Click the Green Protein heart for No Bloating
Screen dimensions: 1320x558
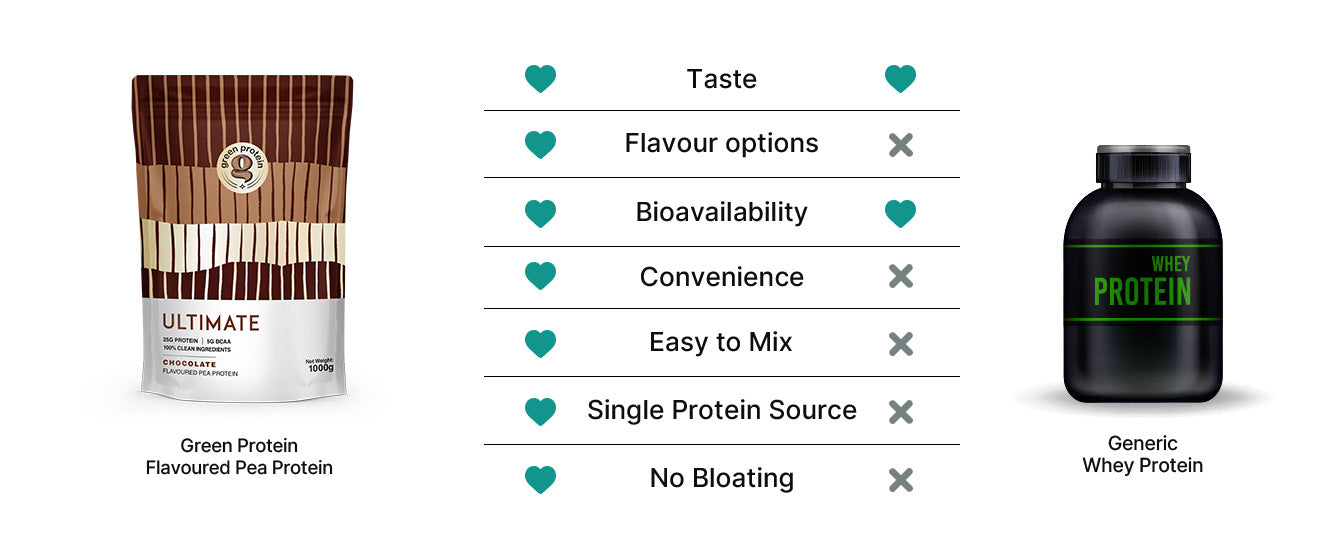coord(540,480)
